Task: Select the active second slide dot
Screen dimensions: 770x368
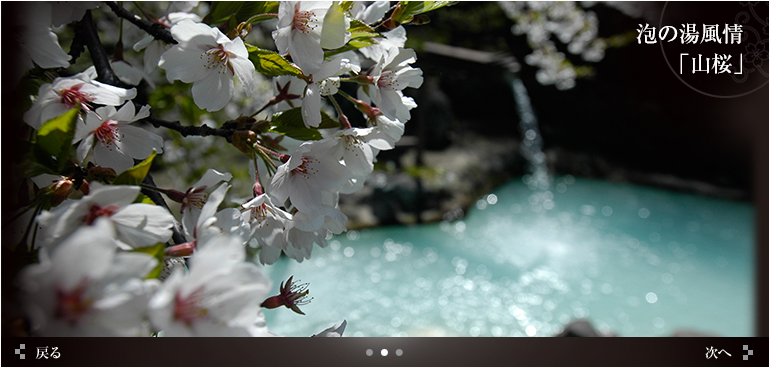Action: tap(384, 352)
